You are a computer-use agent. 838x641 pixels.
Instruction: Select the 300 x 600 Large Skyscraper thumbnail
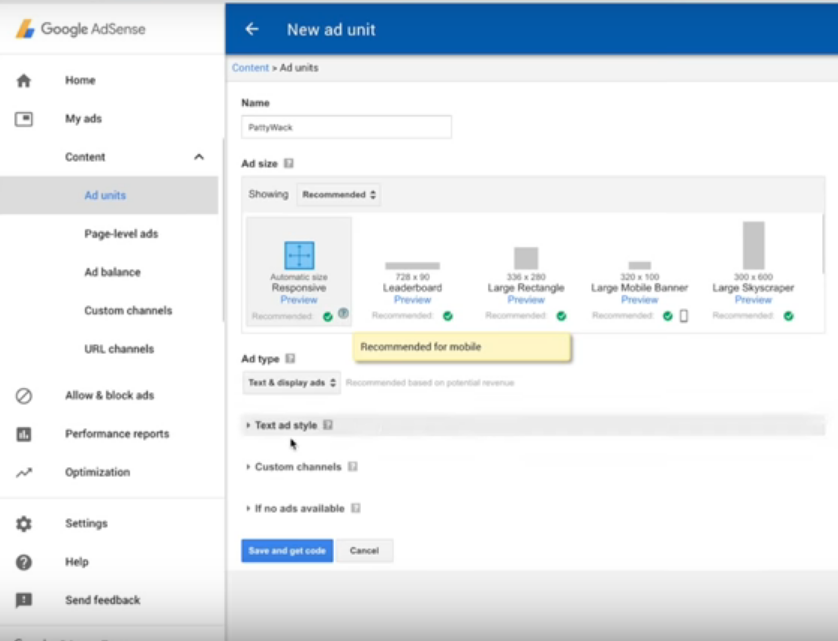754,245
